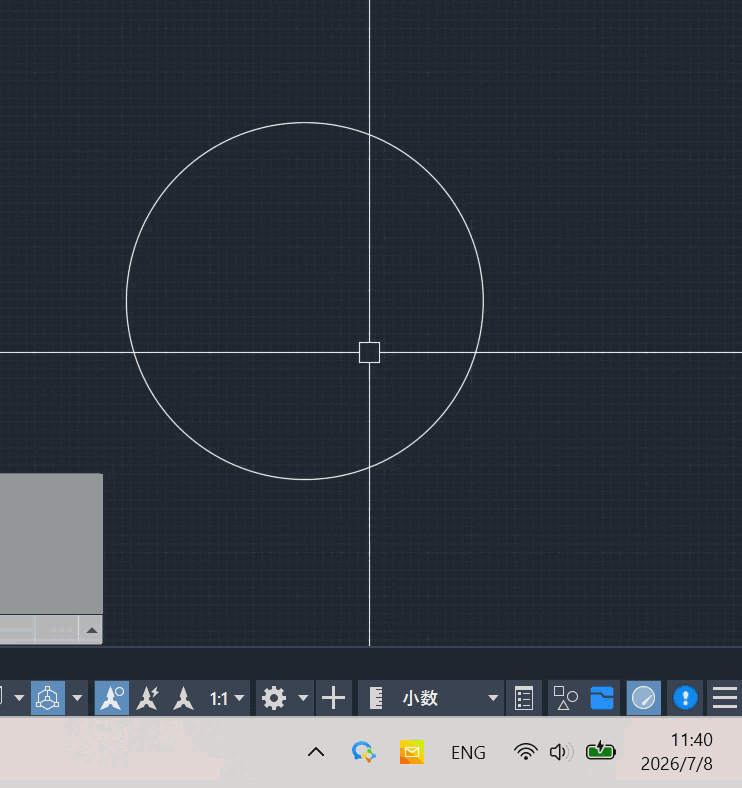Open the 11:40 clock and date
742x788 pixels.
click(677, 752)
